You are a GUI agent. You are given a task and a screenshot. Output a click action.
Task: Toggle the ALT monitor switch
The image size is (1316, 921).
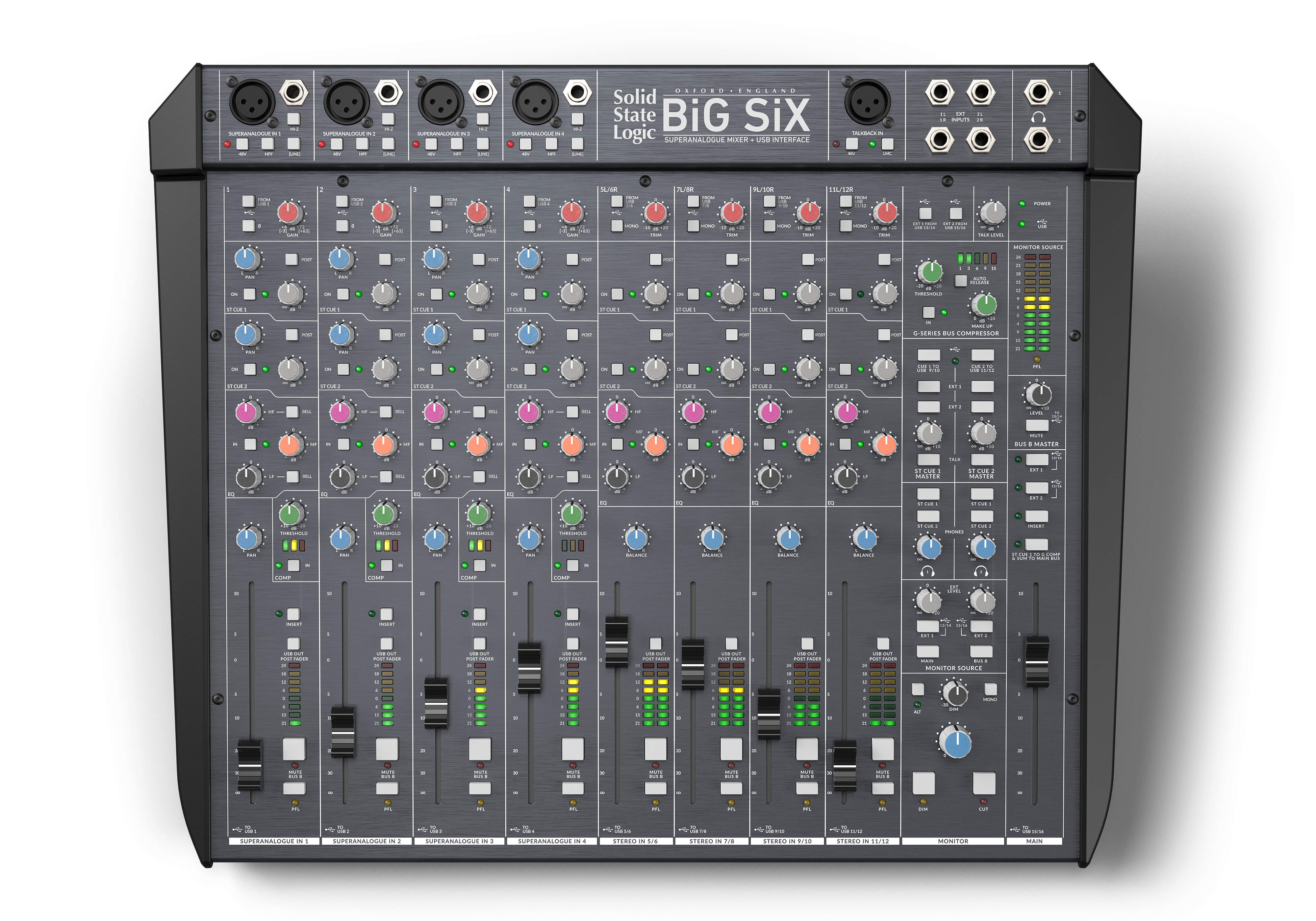pyautogui.click(x=918, y=689)
